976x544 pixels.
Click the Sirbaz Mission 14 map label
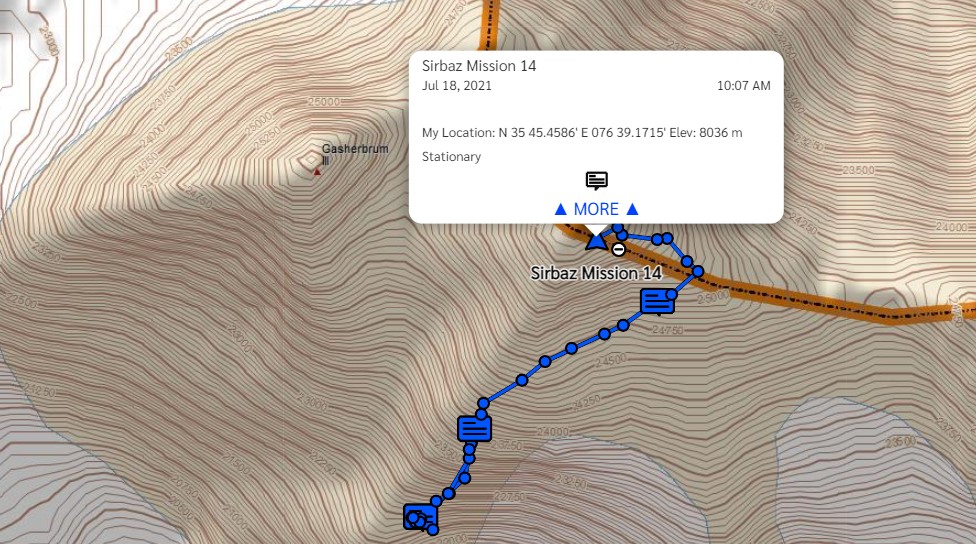click(596, 273)
